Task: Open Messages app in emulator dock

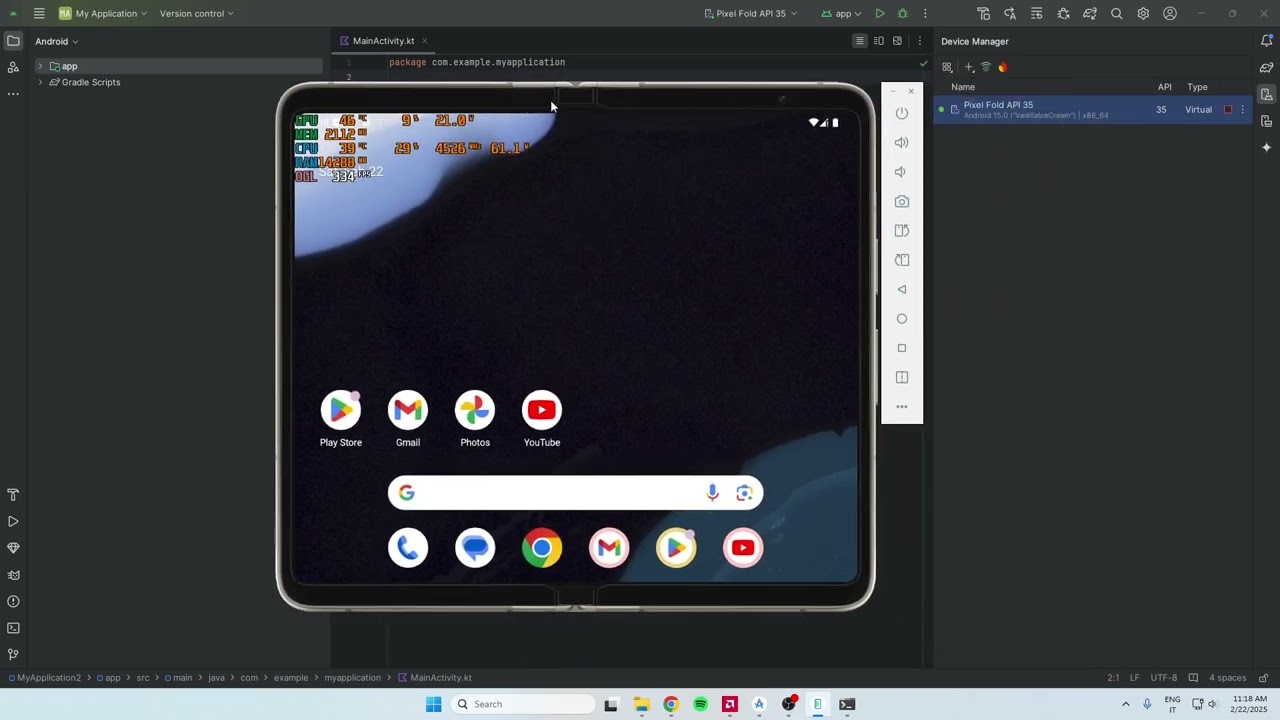Action: coord(475,548)
